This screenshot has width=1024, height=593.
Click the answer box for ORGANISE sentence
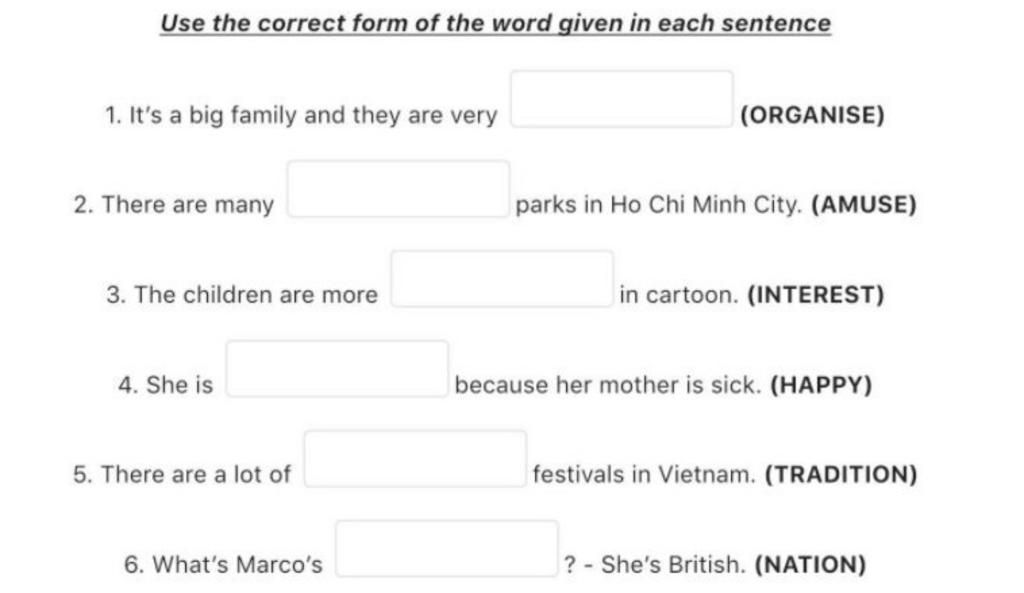coord(622,99)
